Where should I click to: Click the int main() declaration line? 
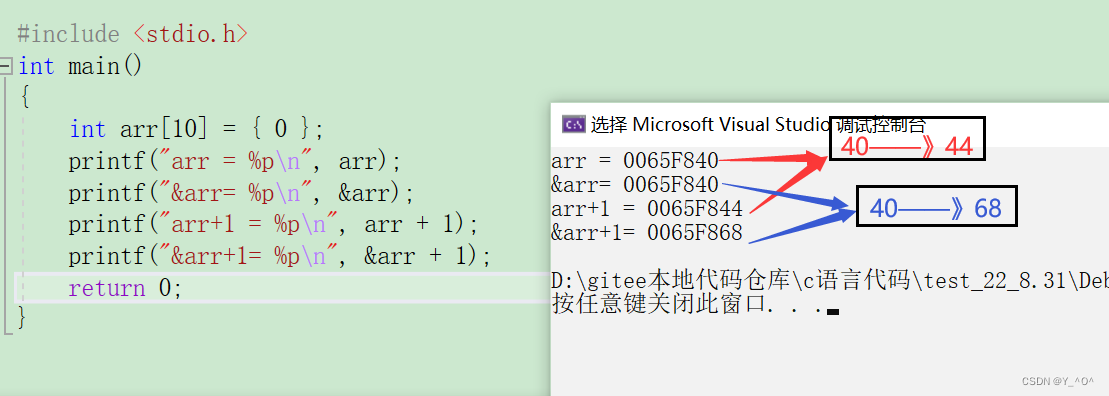pos(81,66)
